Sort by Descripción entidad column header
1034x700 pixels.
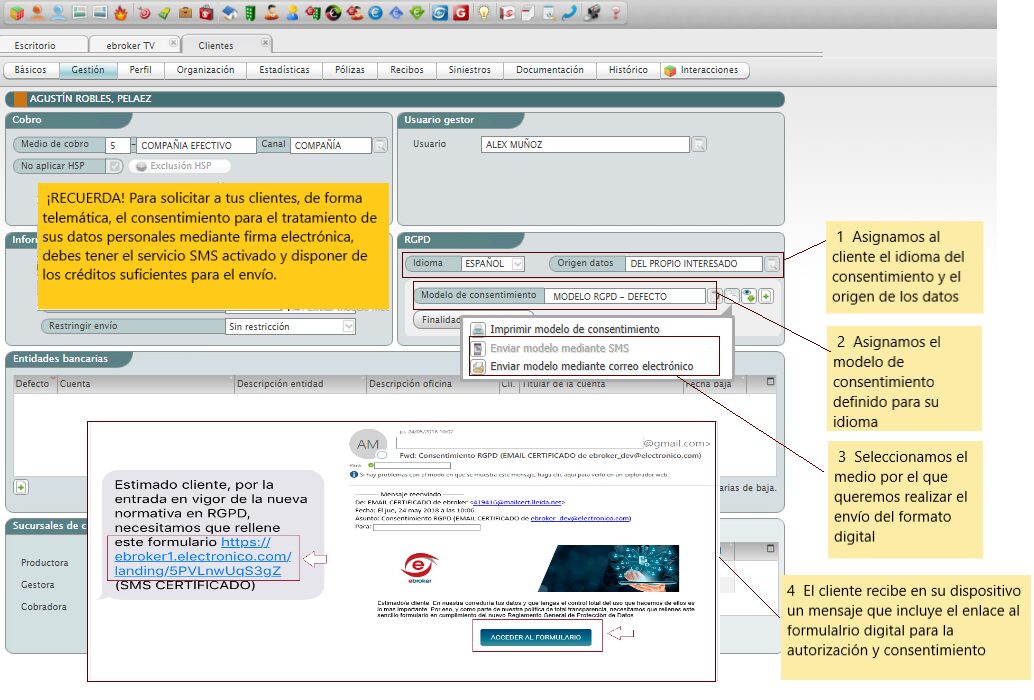[300, 384]
